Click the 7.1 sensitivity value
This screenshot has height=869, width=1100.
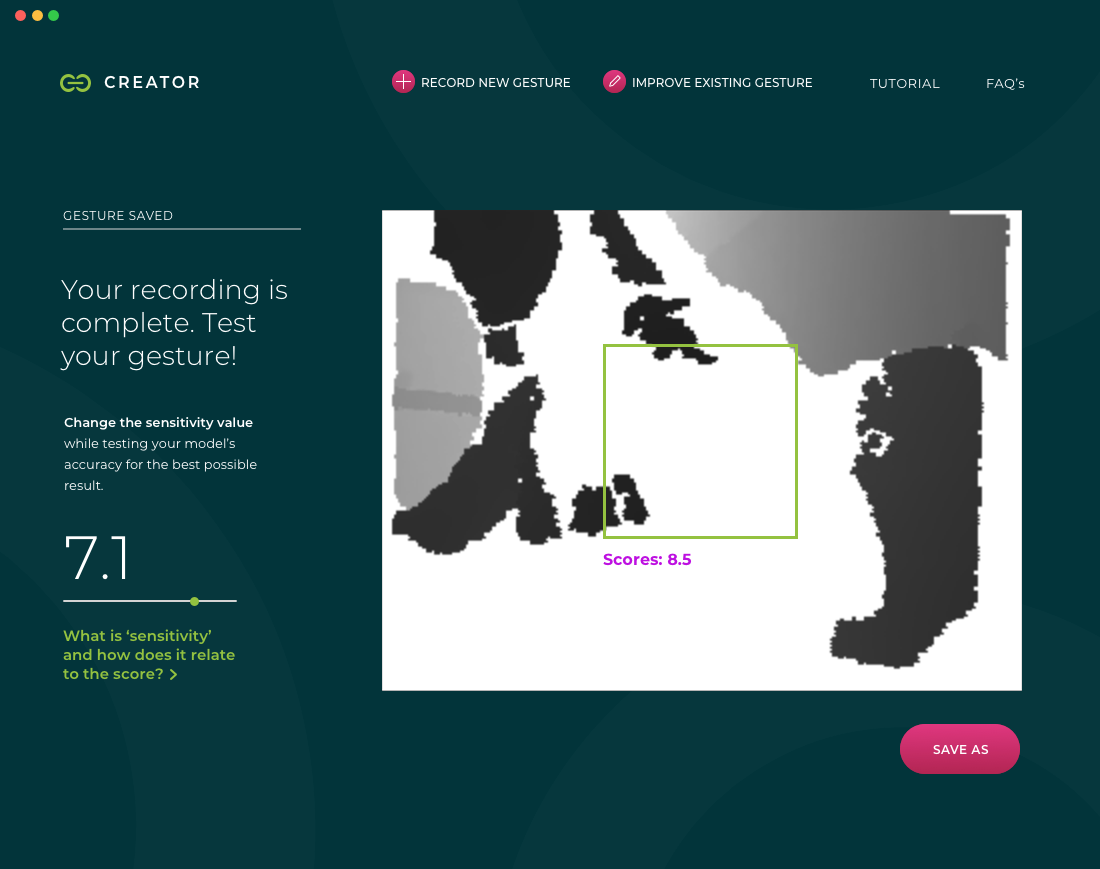[x=96, y=558]
